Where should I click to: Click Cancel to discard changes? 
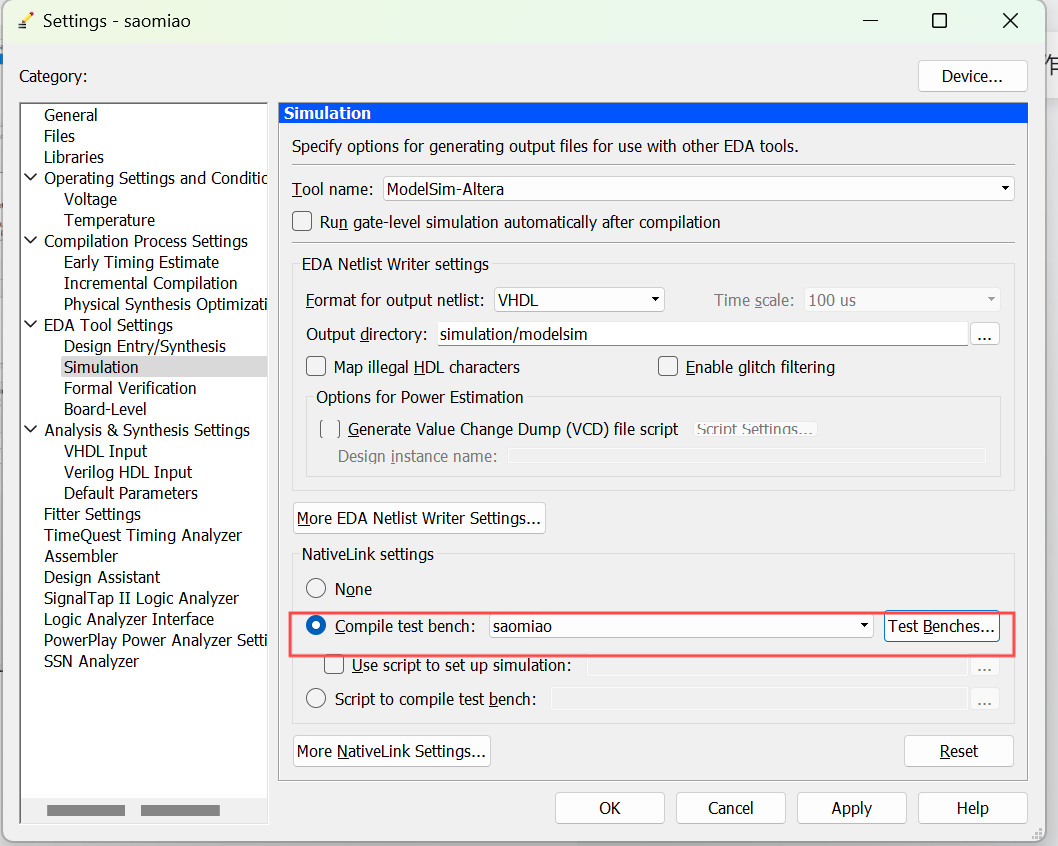(x=731, y=808)
